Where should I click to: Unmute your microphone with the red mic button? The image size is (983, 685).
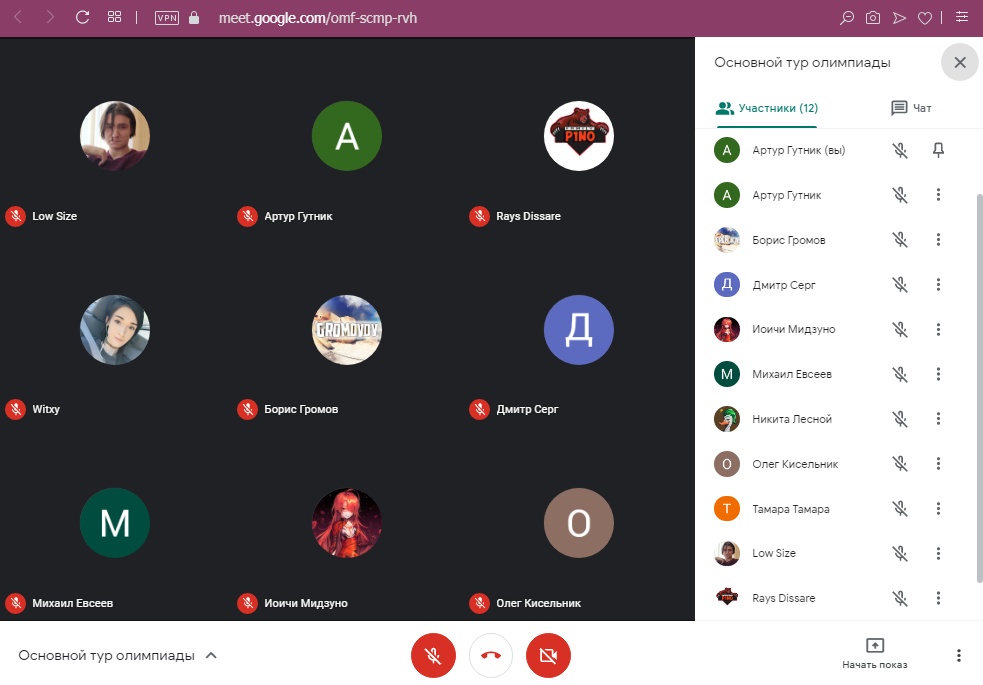[x=433, y=656]
